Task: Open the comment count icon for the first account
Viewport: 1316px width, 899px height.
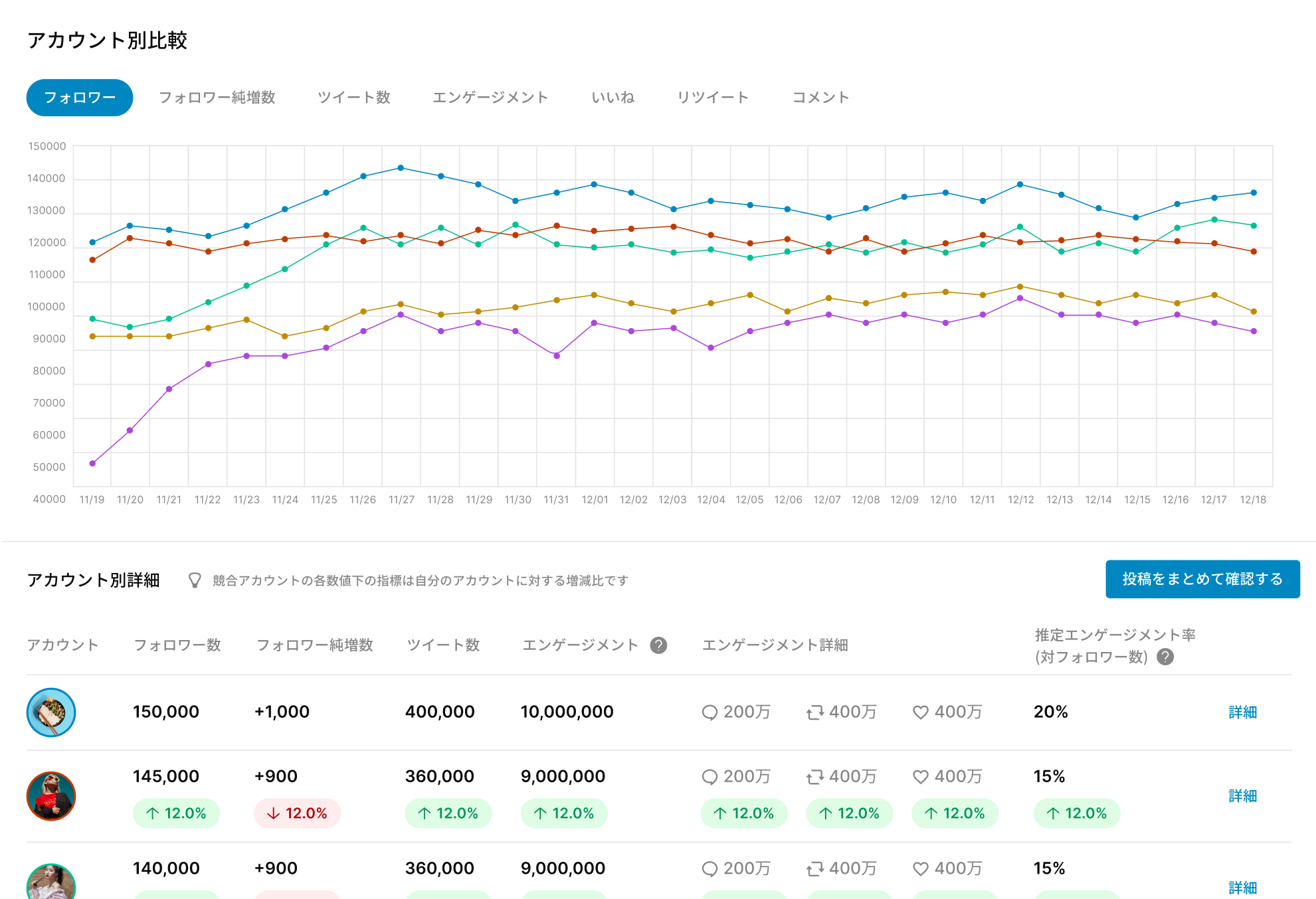Action: click(710, 712)
